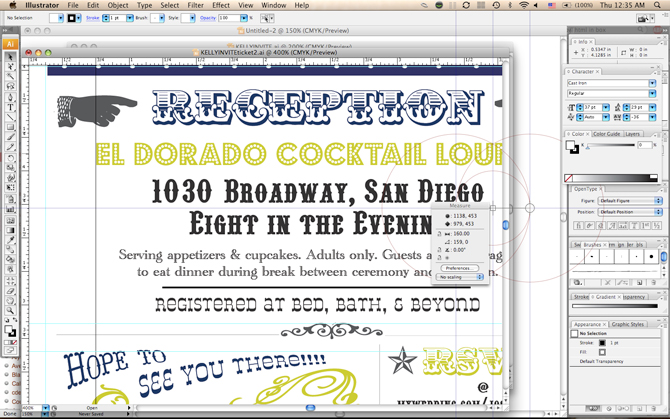
Task: Select the Rotate tool
Action: (x=11, y=158)
